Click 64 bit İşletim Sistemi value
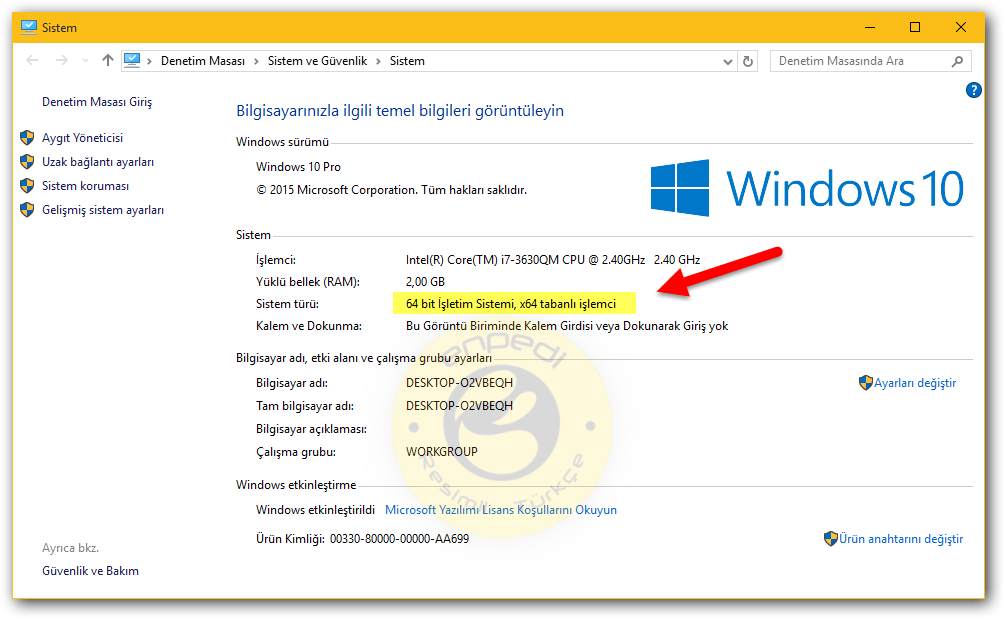Image resolution: width=1005 pixels, height=619 pixels. (511, 304)
